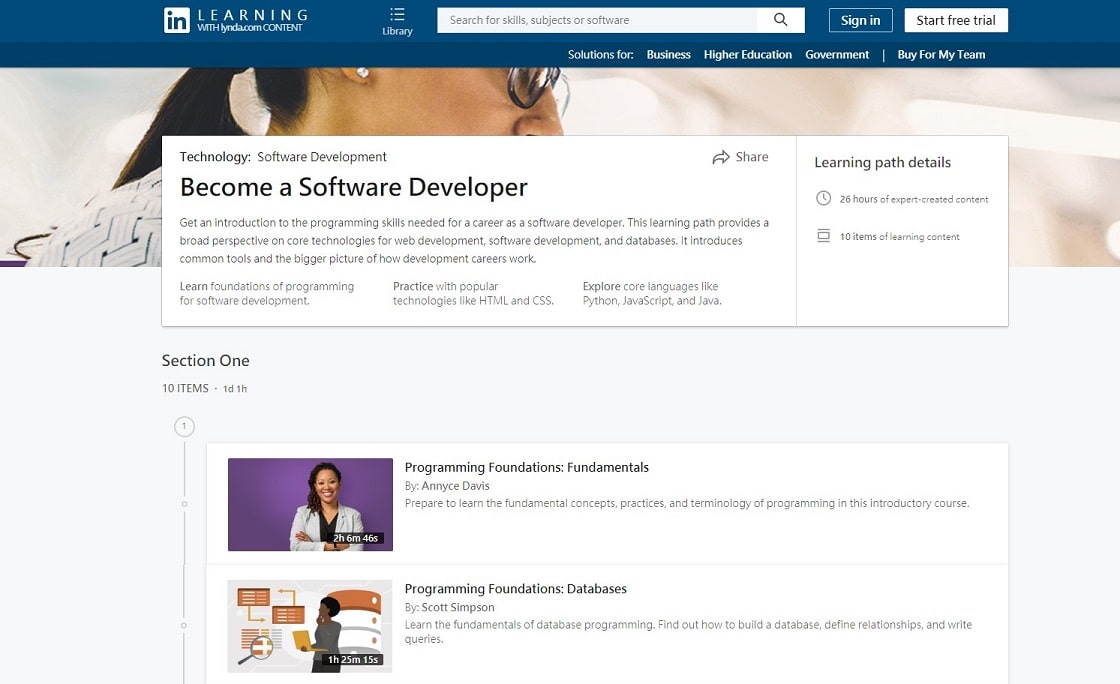Type in the search skills field

click(597, 20)
